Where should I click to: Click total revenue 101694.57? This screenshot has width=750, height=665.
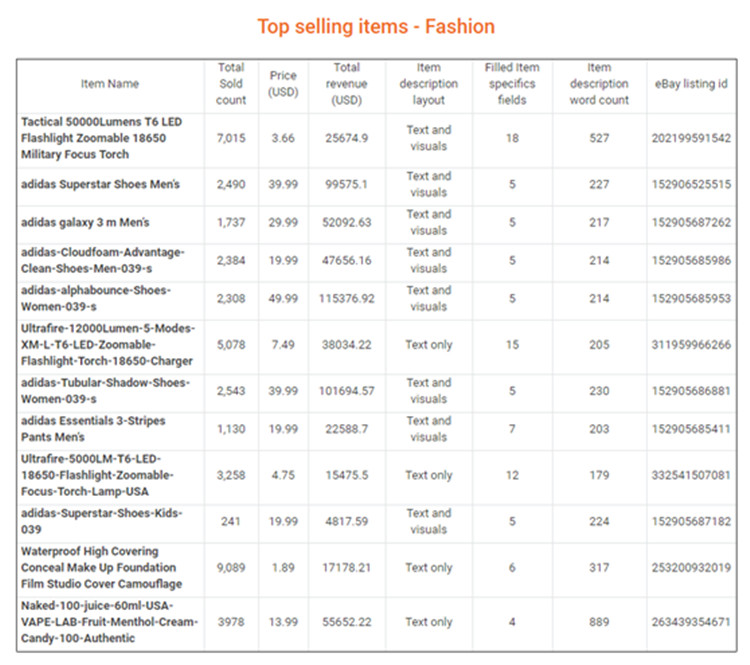point(347,391)
